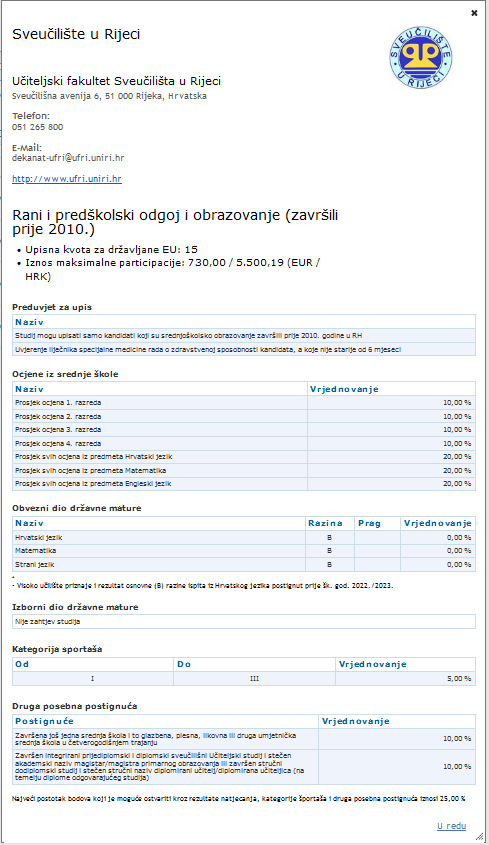This screenshot has height=845, width=489.
Task: Click 'Izborni dio državne mature' heading
Action: (x=75, y=607)
